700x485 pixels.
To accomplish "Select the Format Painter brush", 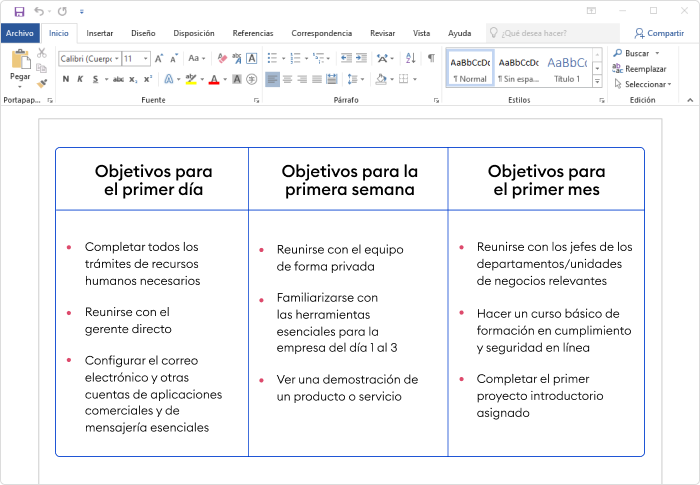I will tap(42, 83).
